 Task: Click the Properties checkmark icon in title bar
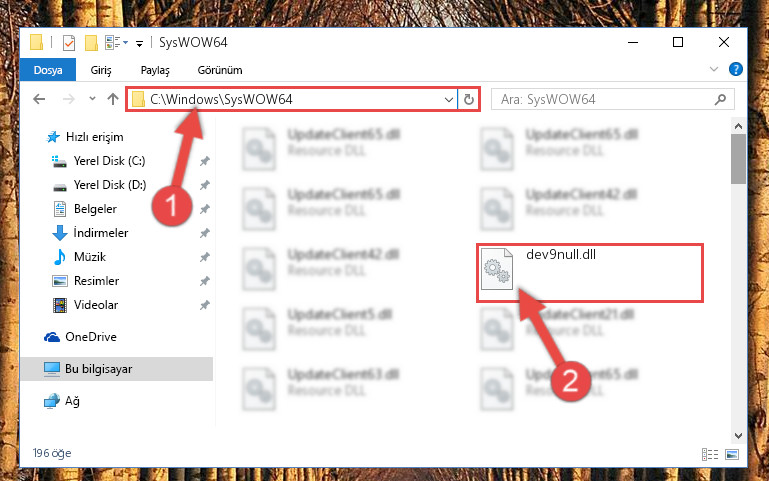[69, 43]
